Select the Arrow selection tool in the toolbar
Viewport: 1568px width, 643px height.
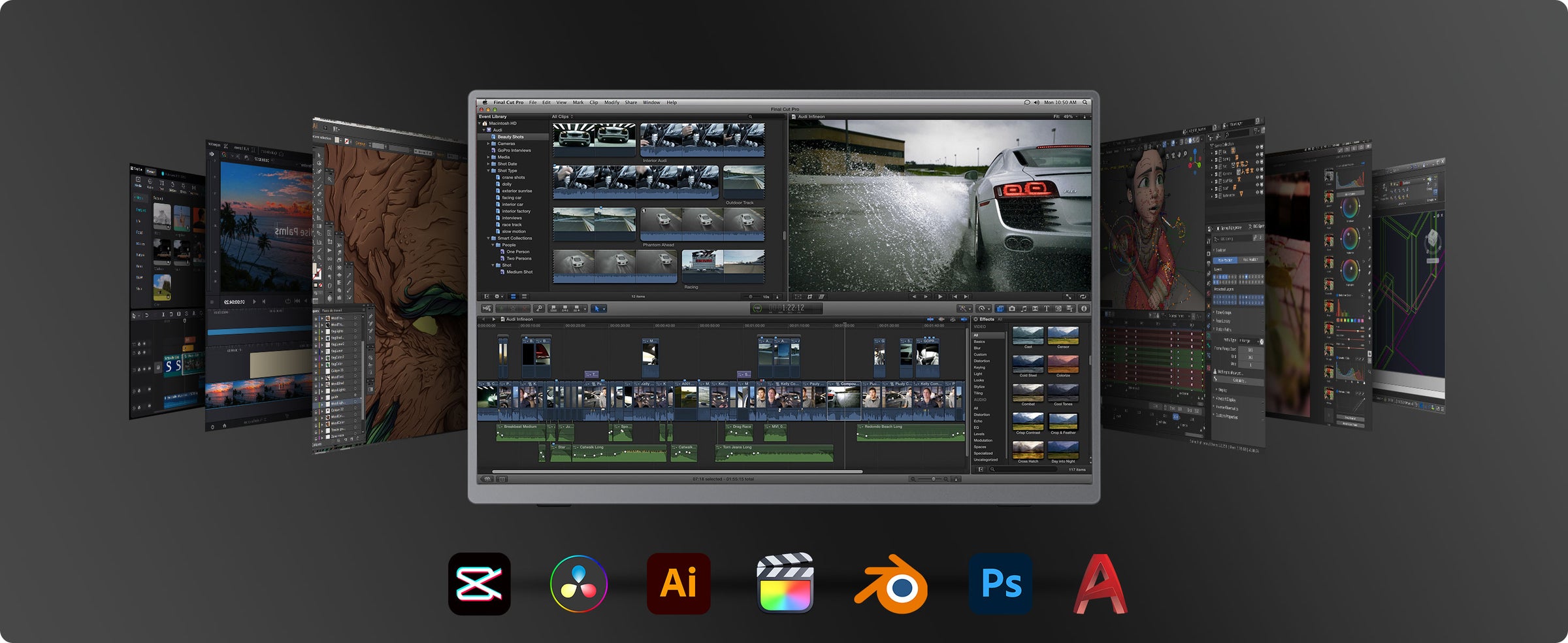point(597,308)
